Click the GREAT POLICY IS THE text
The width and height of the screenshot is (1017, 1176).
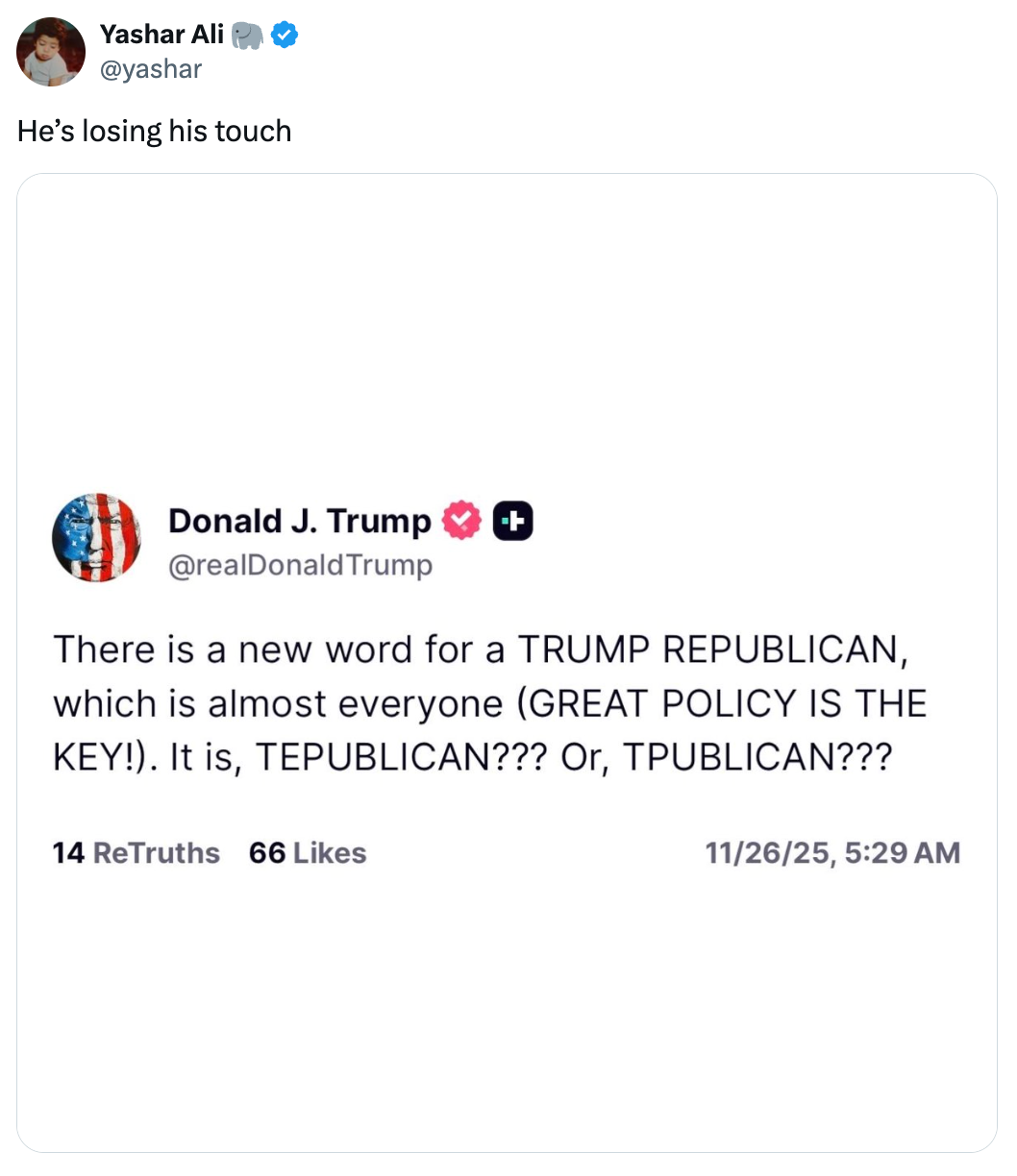(x=728, y=703)
